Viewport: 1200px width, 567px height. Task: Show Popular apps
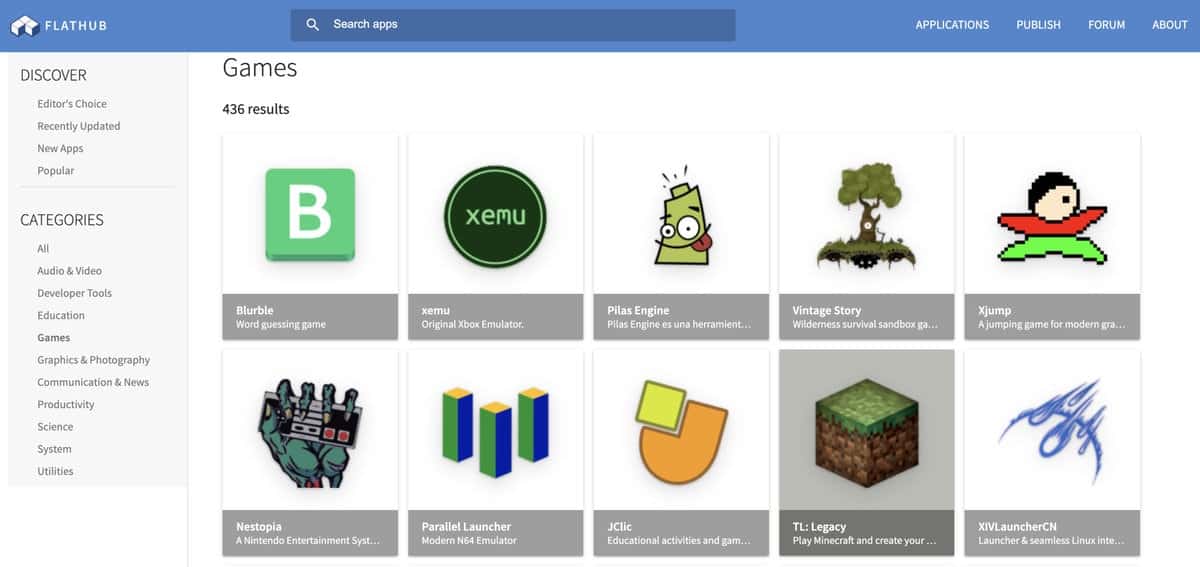pyautogui.click(x=56, y=171)
